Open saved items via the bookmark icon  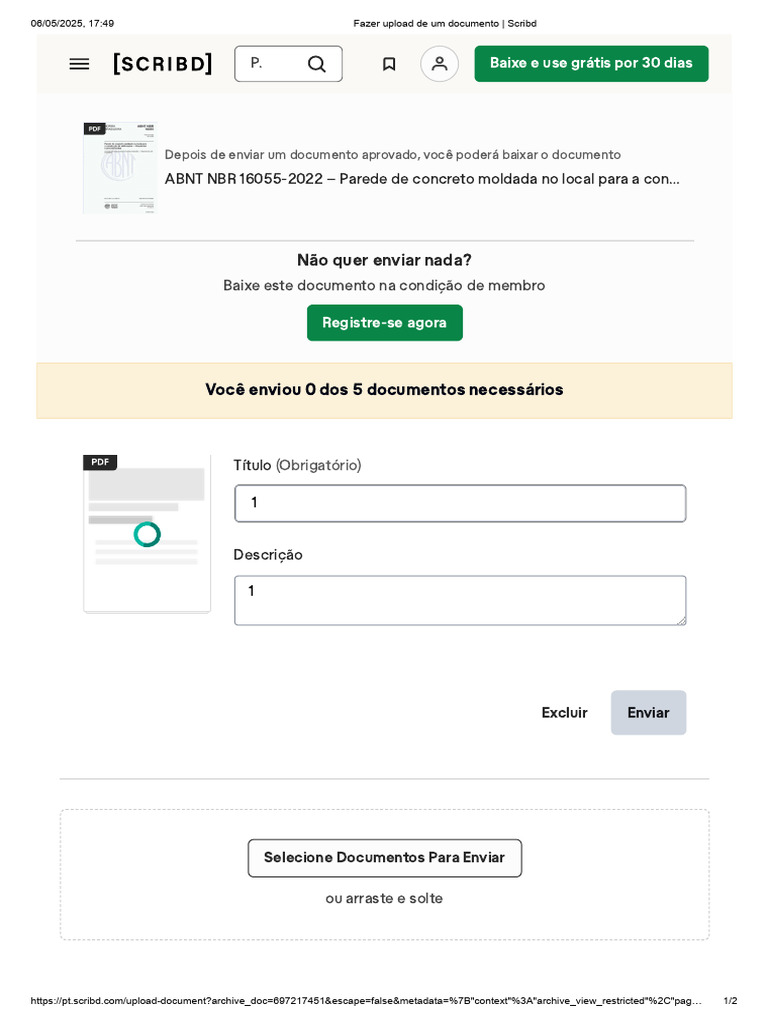pyautogui.click(x=389, y=64)
